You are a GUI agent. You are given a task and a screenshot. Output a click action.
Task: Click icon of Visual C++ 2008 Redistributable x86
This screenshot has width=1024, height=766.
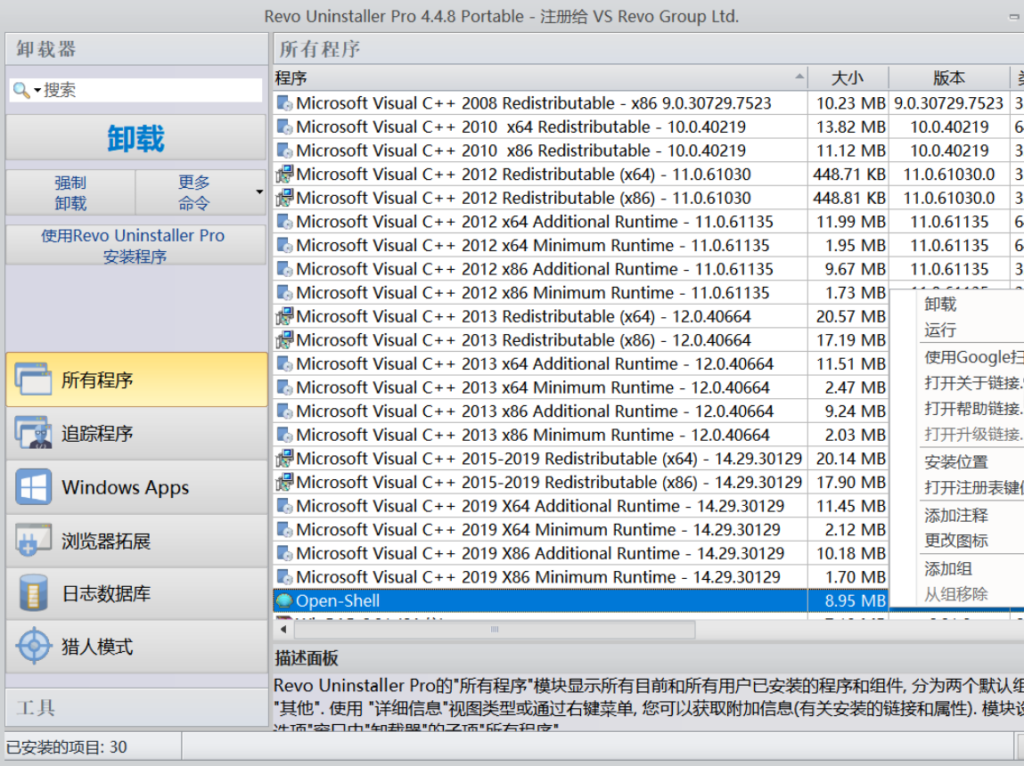tap(284, 103)
